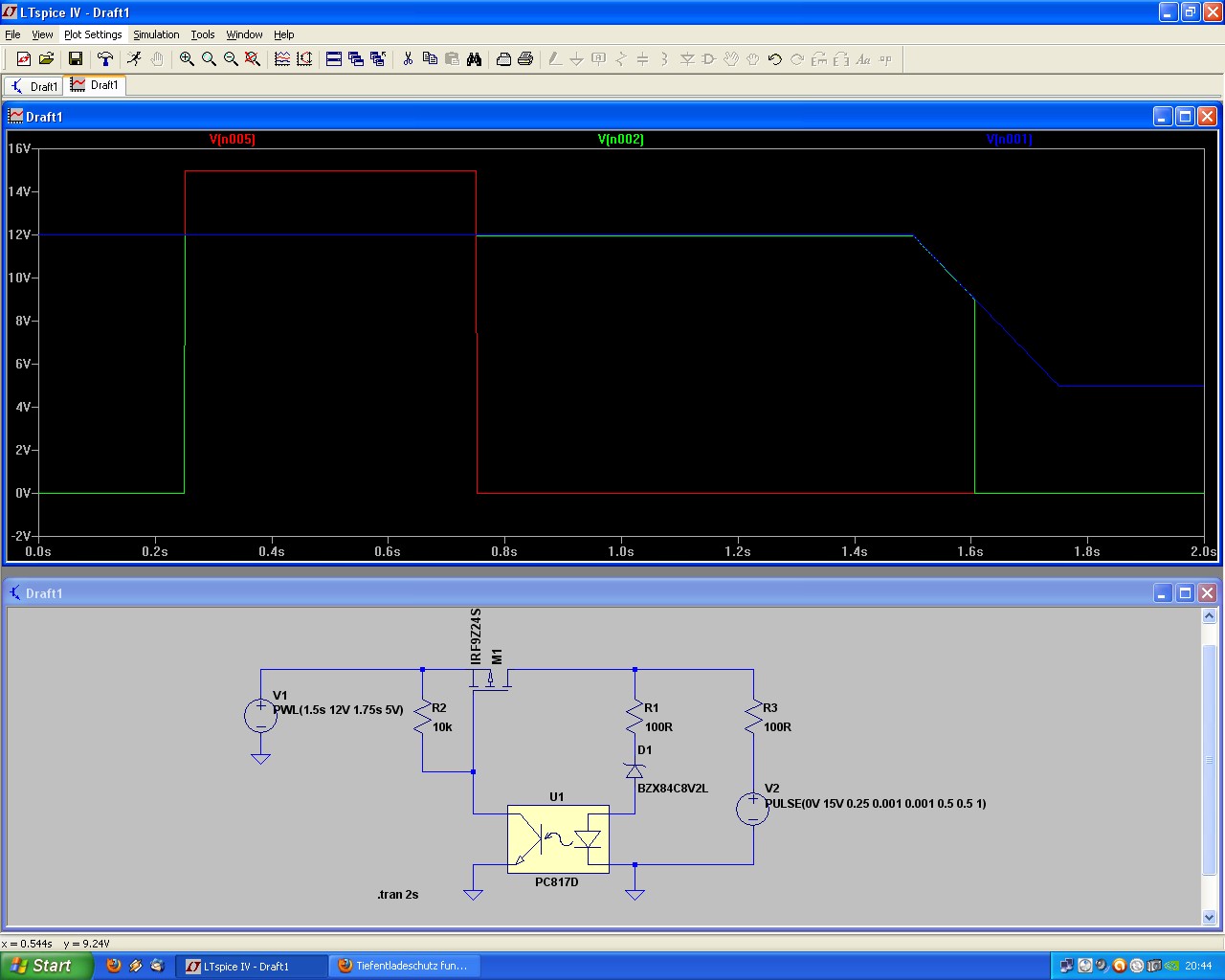Viewport: 1225px width, 980px height.
Task: Click the schematic scrollbar down arrow
Action: pyautogui.click(x=1209, y=917)
